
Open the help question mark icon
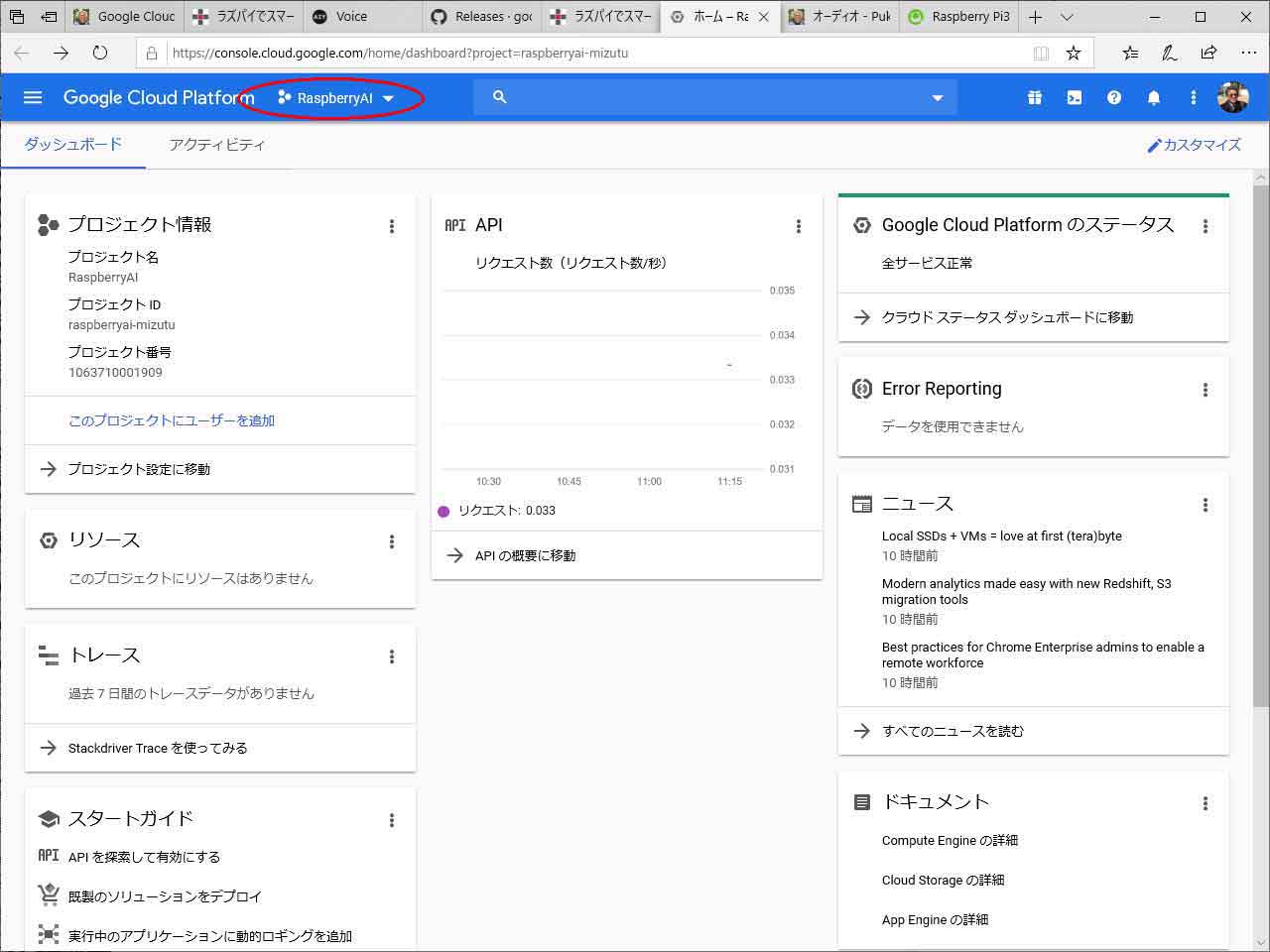point(1114,97)
